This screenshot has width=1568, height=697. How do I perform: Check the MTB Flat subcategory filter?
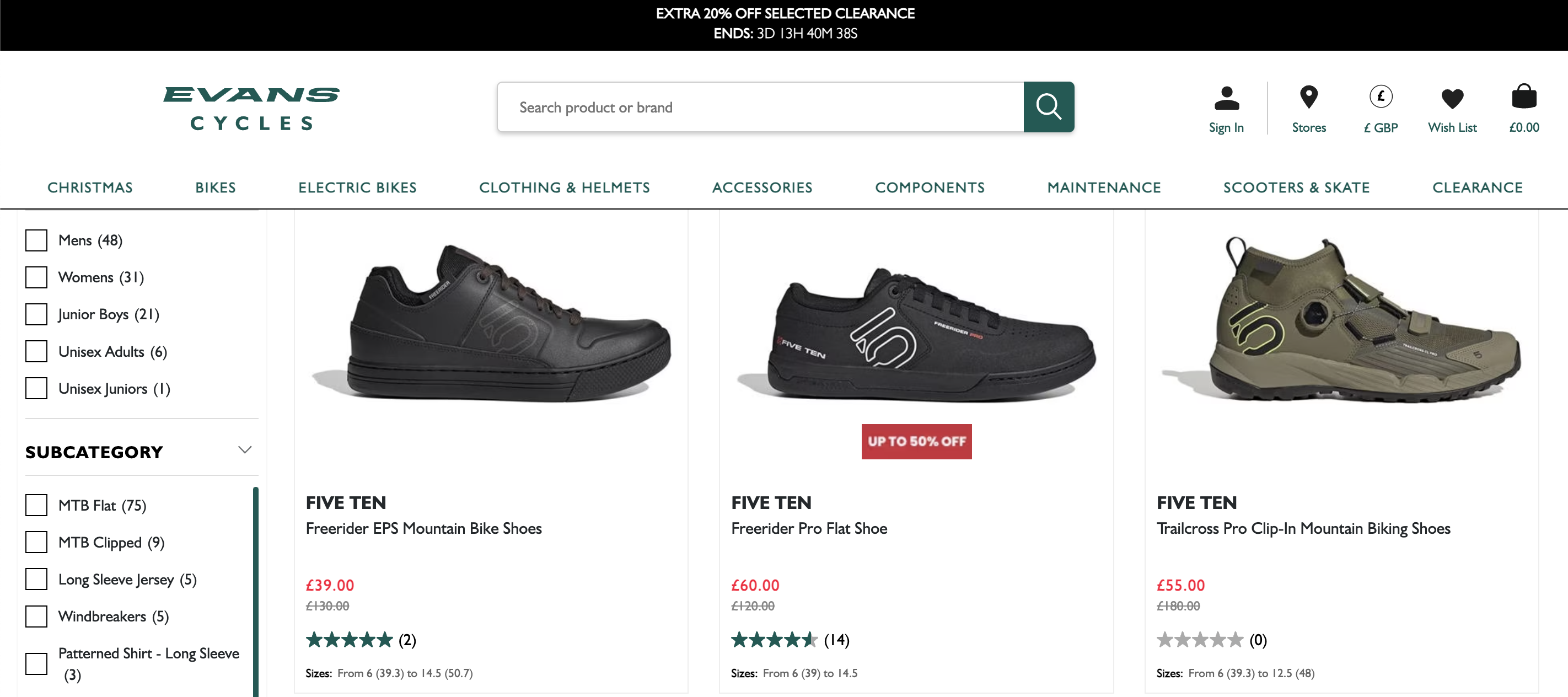[x=36, y=505]
